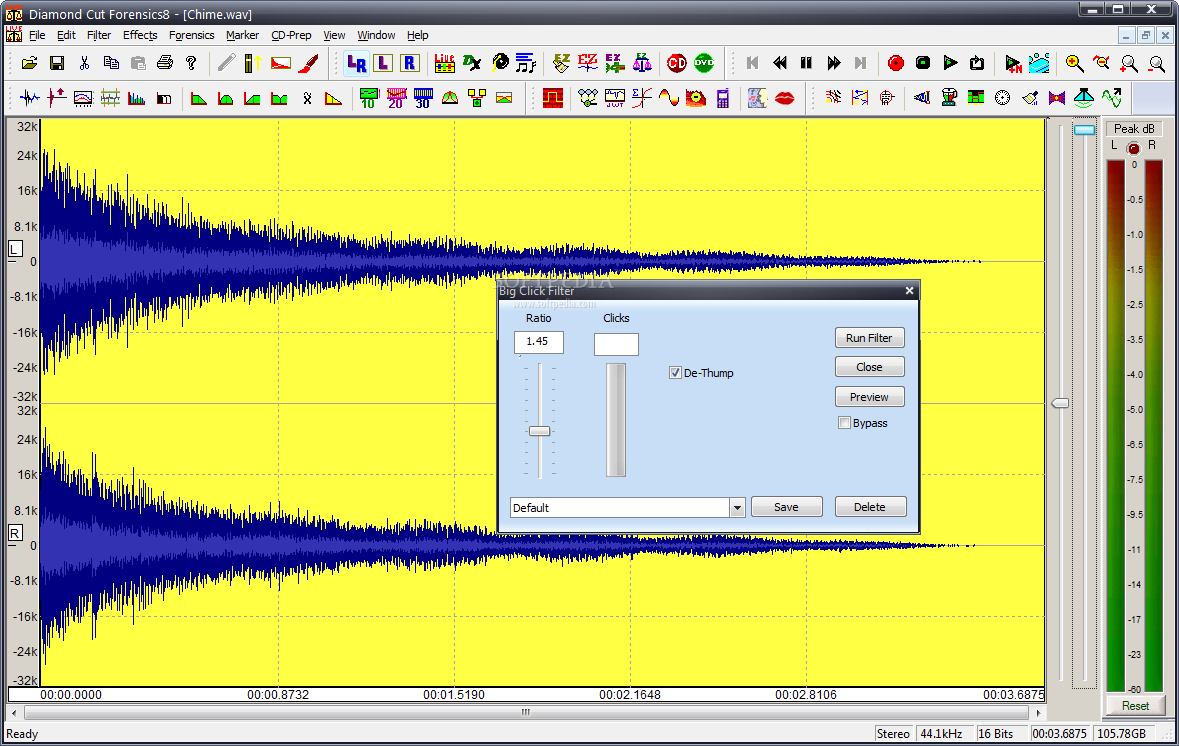
Task: Open the spectrum bars analyzer icon
Action: pos(136,98)
